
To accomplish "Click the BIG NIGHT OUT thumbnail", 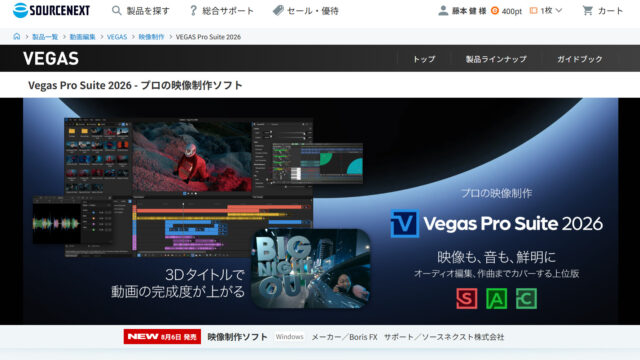I will [311, 268].
